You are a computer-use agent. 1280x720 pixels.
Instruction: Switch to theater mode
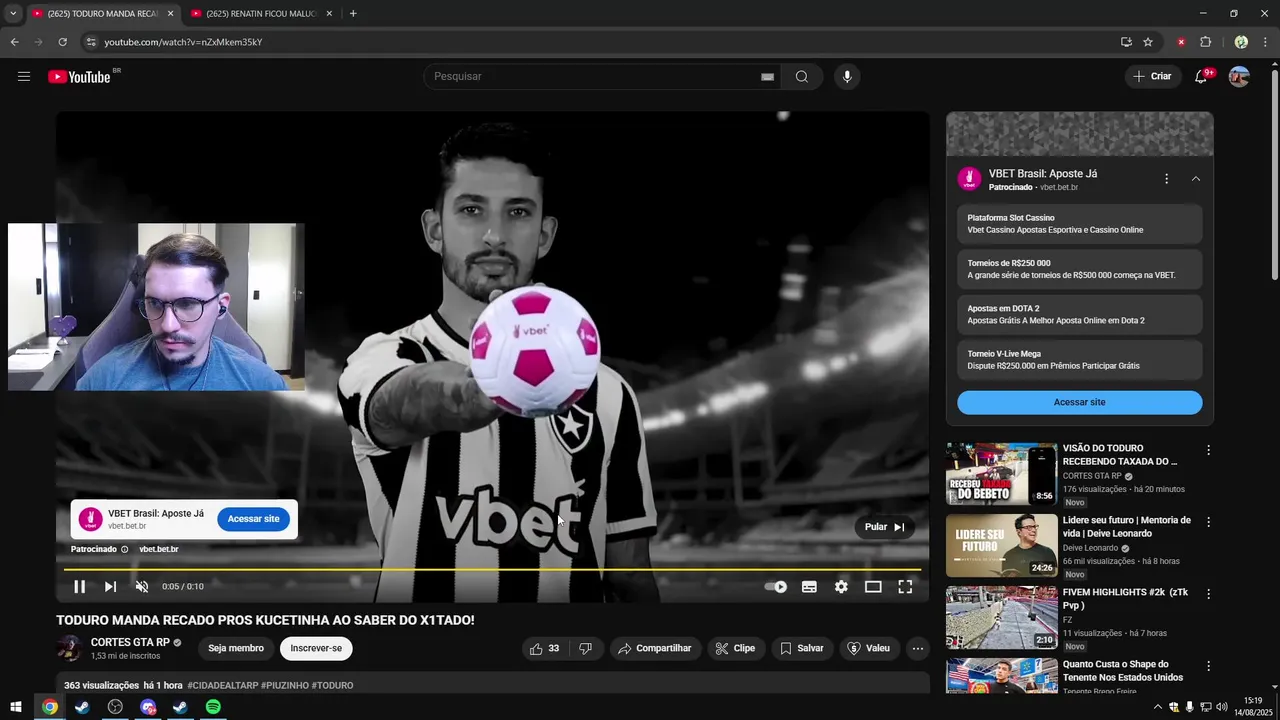pos(873,587)
